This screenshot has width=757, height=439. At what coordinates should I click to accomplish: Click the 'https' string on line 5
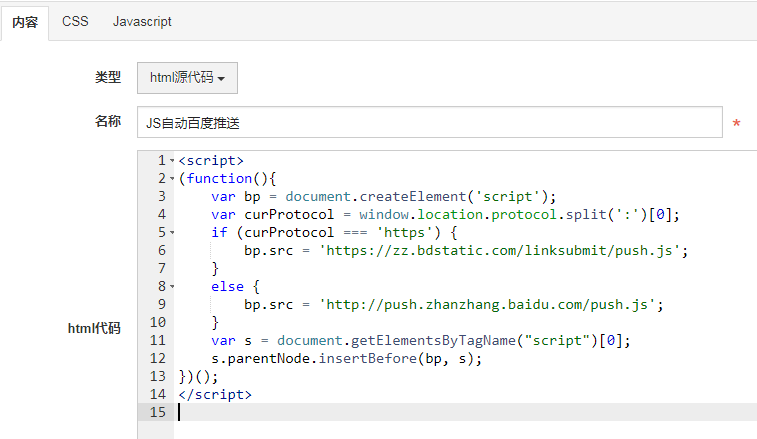(x=404, y=233)
